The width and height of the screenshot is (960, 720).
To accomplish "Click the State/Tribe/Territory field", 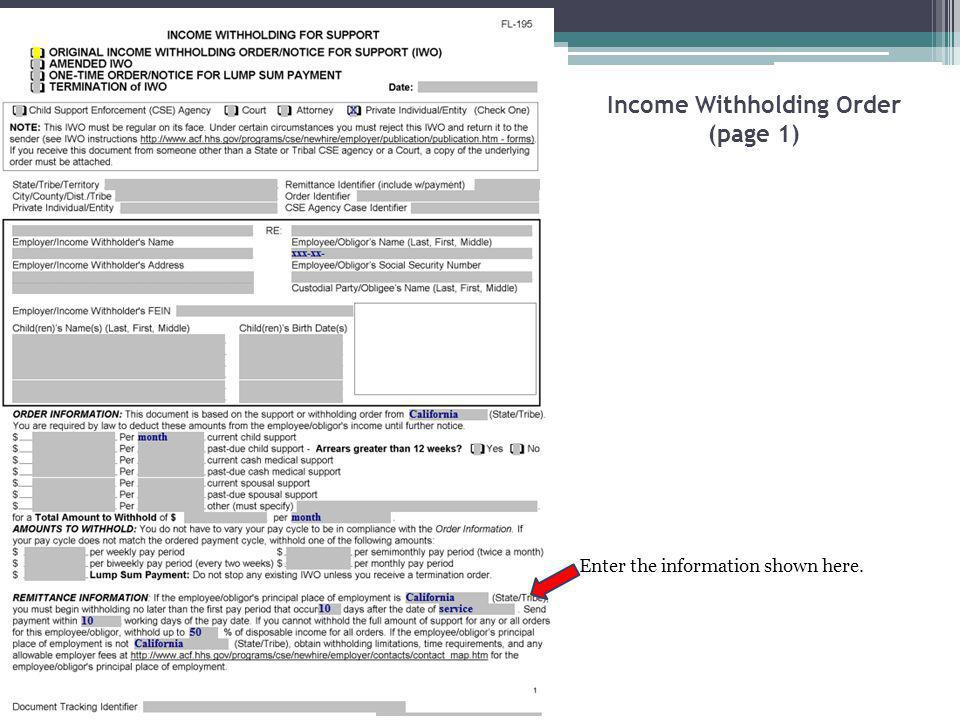I will 190,185.
